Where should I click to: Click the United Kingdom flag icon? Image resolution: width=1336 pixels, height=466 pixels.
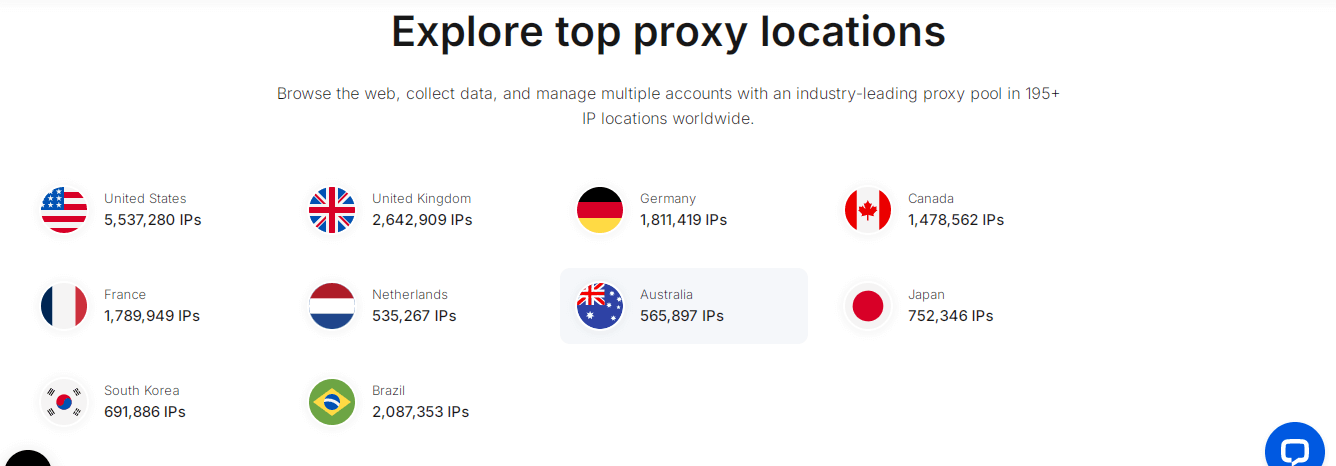[x=332, y=210]
